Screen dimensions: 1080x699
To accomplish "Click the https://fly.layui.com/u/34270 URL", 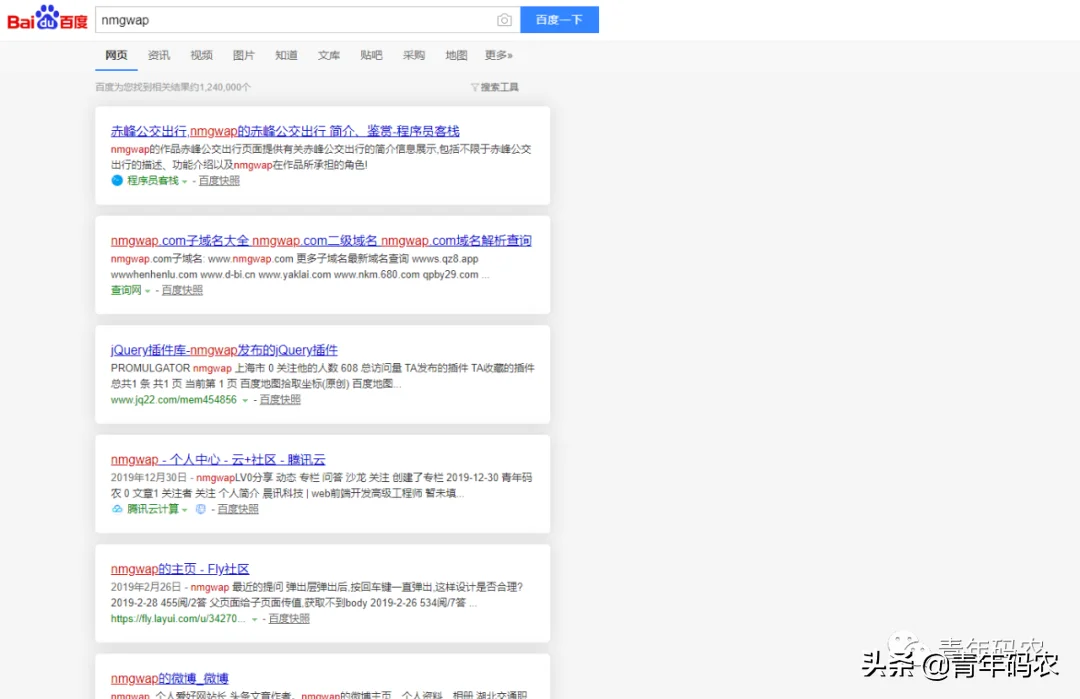I will [178, 618].
